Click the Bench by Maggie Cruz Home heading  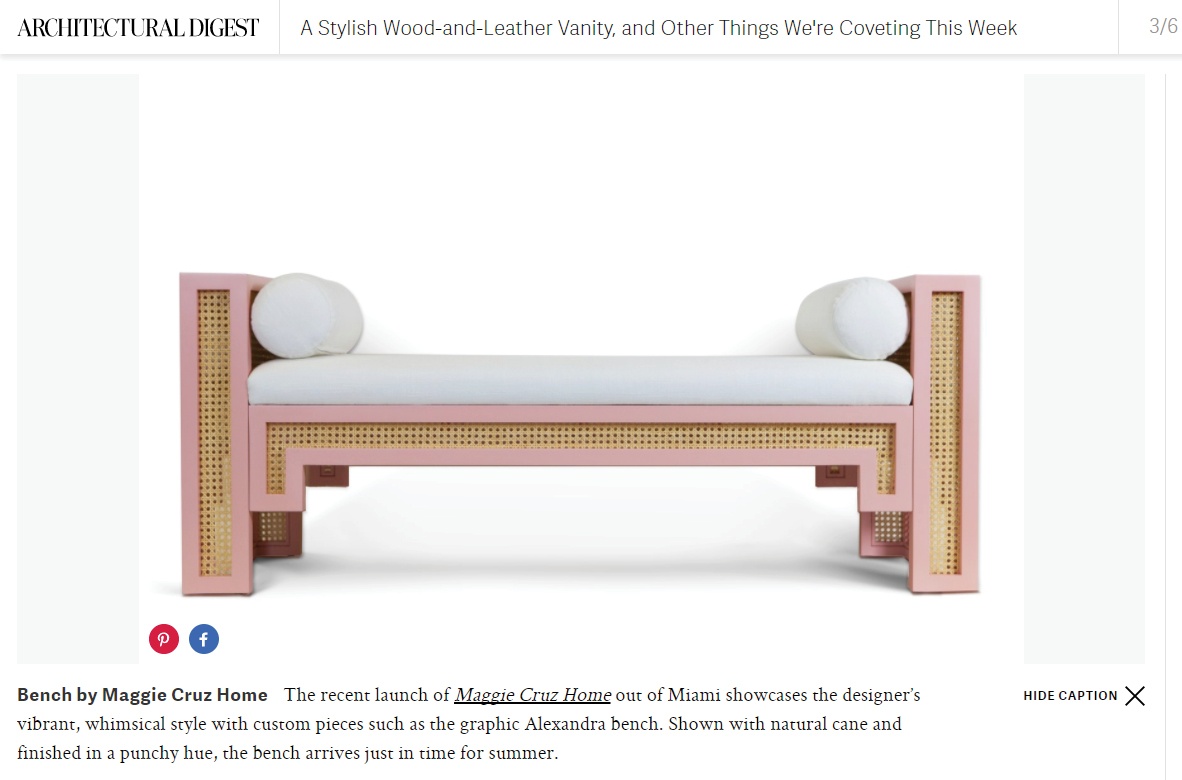pos(142,695)
